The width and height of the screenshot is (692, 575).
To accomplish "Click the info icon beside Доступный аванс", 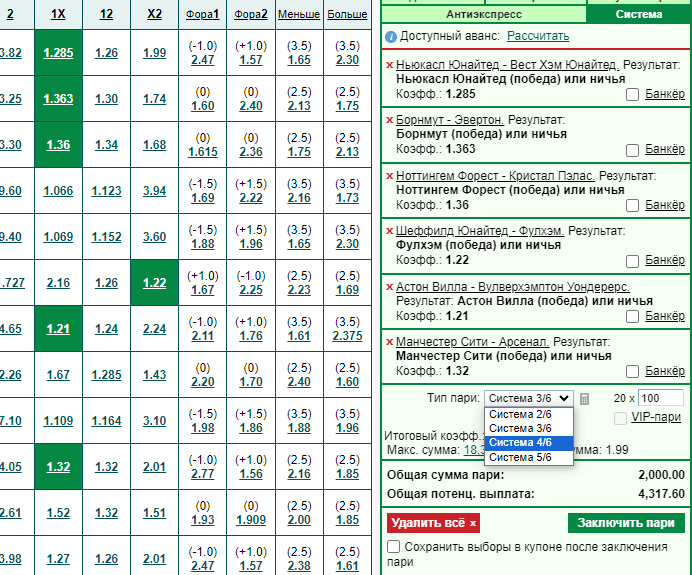I will tap(391, 37).
